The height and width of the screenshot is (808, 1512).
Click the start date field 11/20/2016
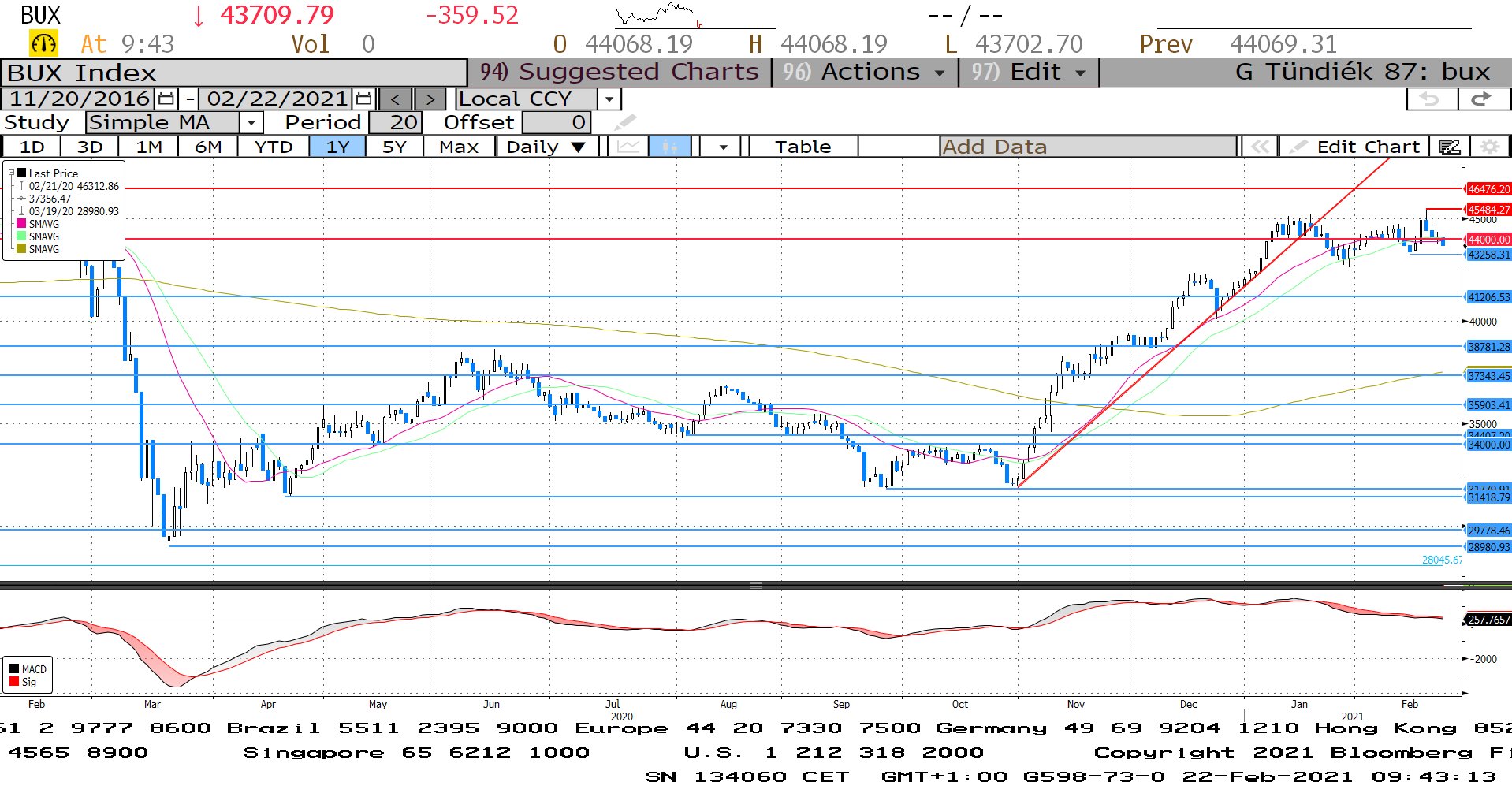tap(80, 99)
